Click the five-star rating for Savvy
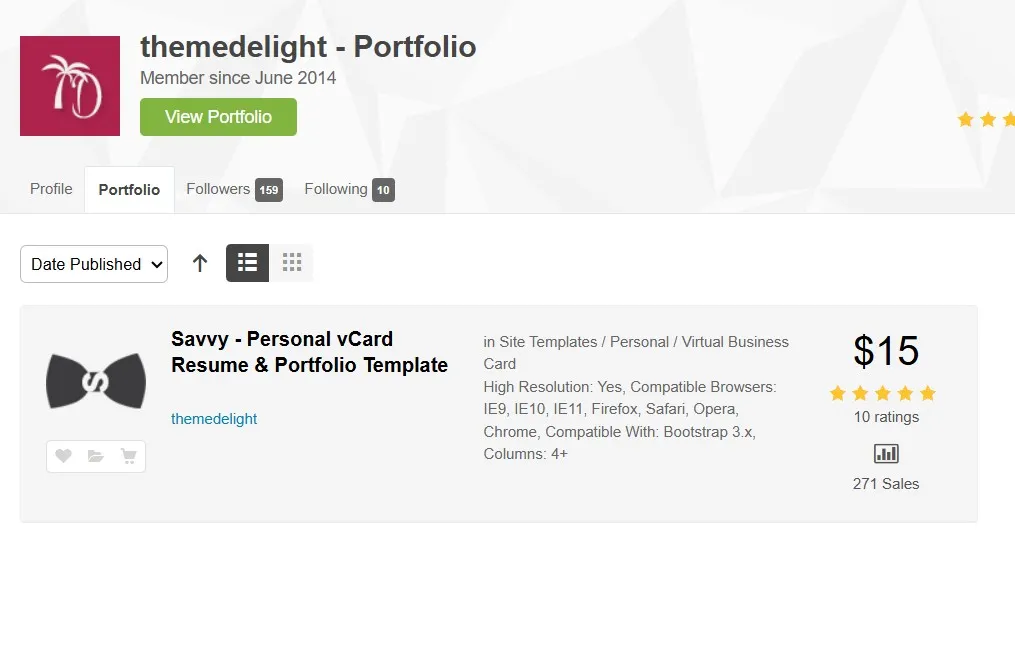Image resolution: width=1015 pixels, height=655 pixels. tap(882, 393)
